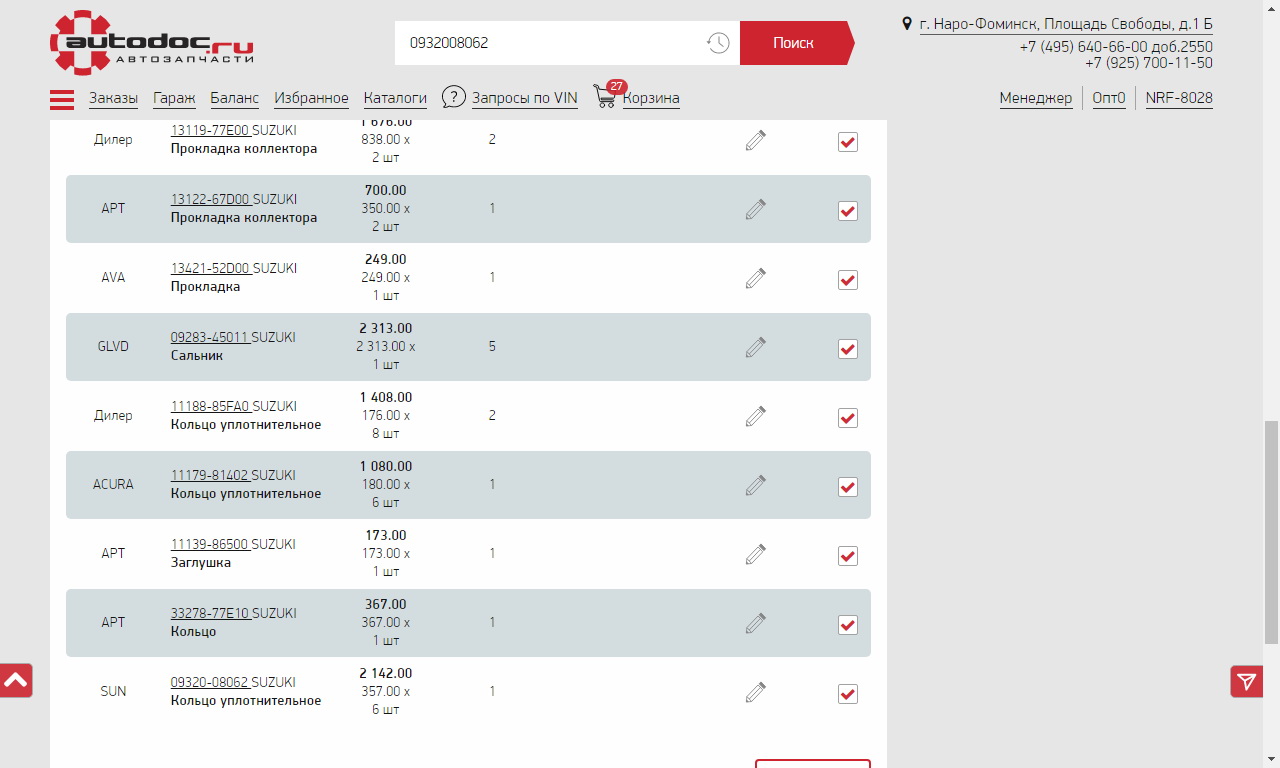The width and height of the screenshot is (1280, 768).
Task: Open part link 11188-85FA0
Action: tap(210, 407)
